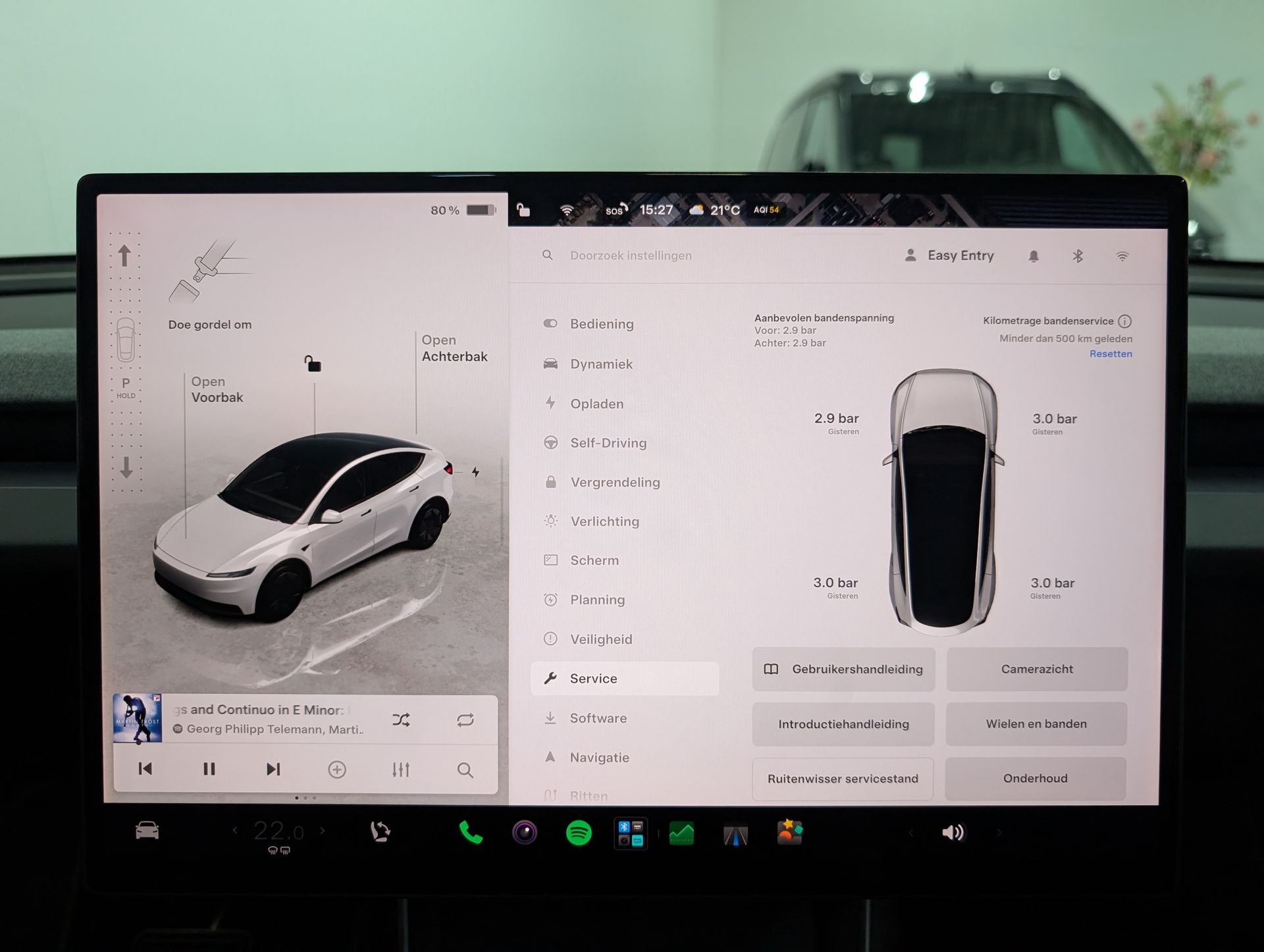Image resolution: width=1264 pixels, height=952 pixels.
Task: Toggle repeat in the media player
Action: [x=465, y=720]
